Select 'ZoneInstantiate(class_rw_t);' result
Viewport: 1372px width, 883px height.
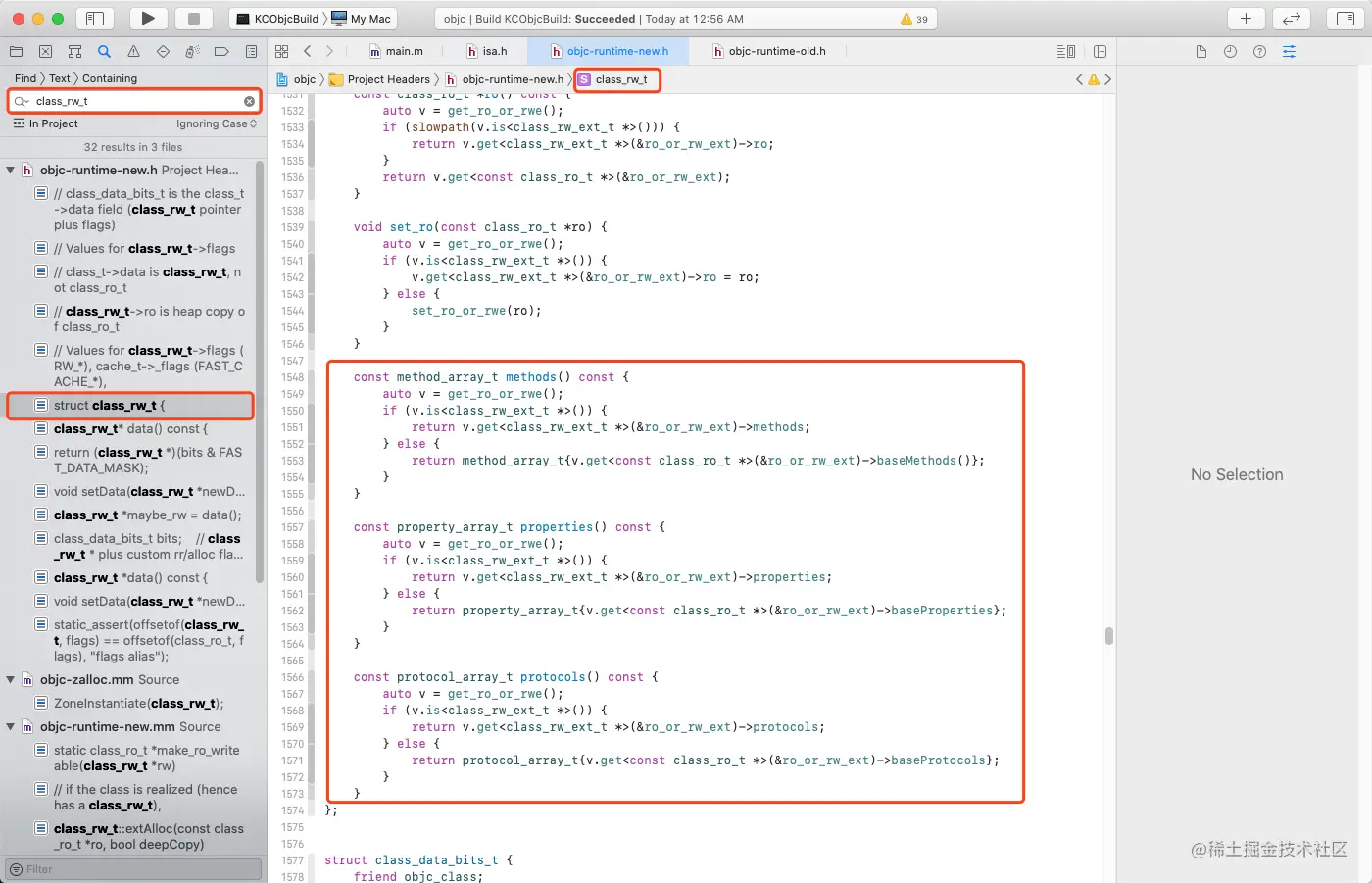[x=130, y=703]
